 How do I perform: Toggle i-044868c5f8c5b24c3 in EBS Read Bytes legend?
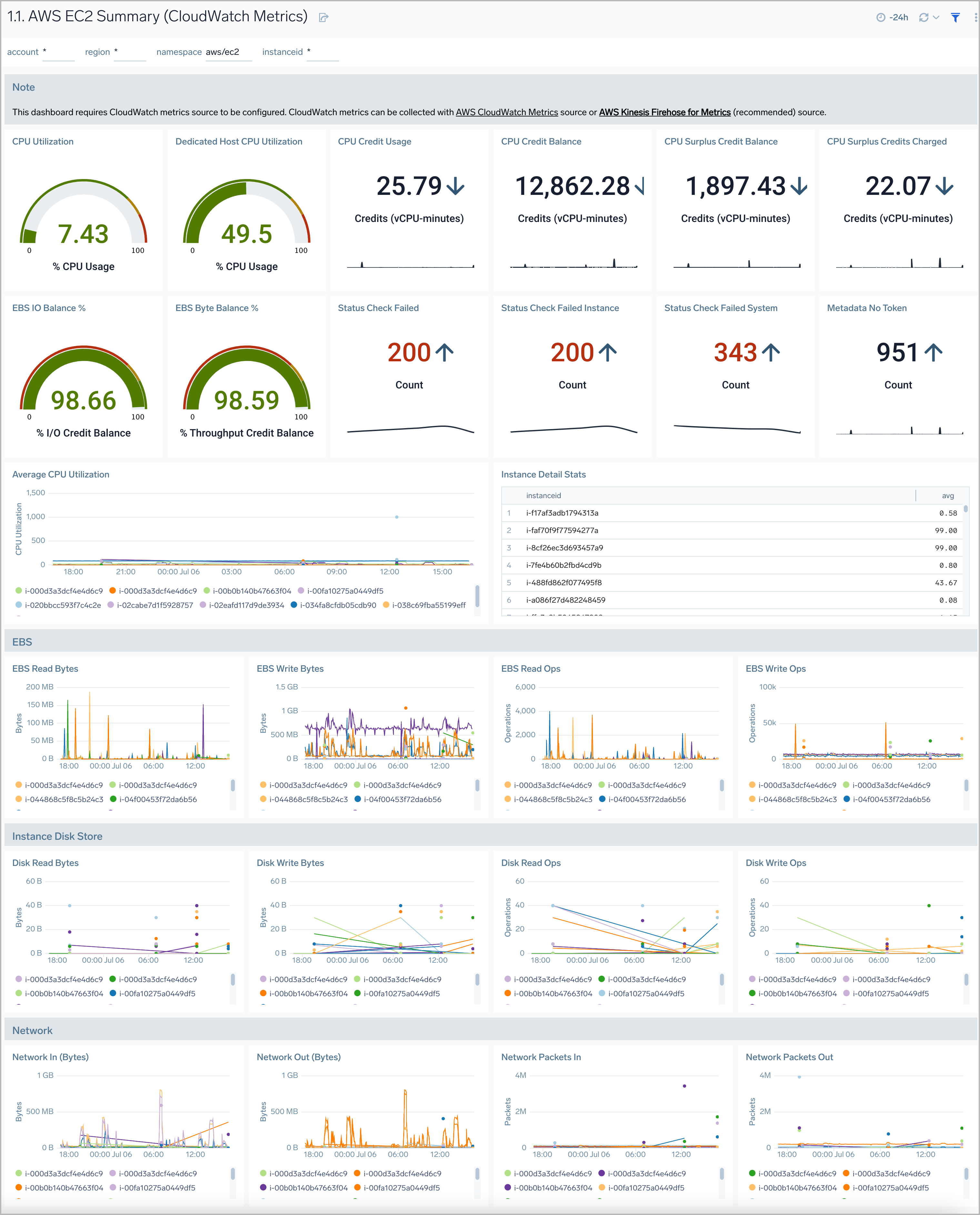pyautogui.click(x=59, y=799)
